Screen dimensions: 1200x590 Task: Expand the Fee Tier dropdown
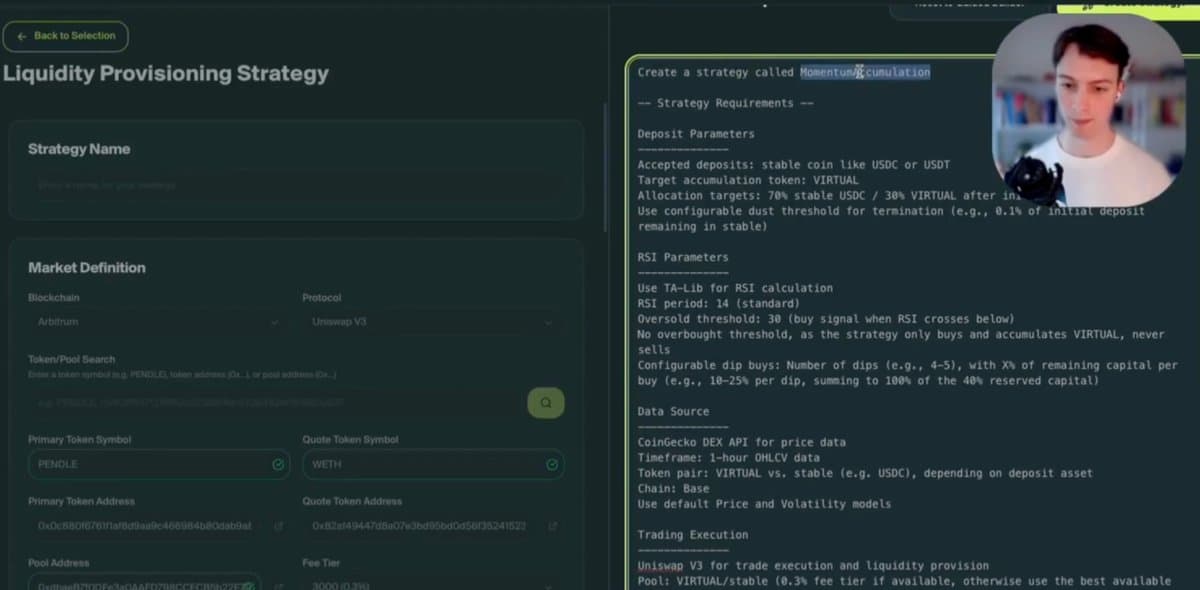pos(428,583)
